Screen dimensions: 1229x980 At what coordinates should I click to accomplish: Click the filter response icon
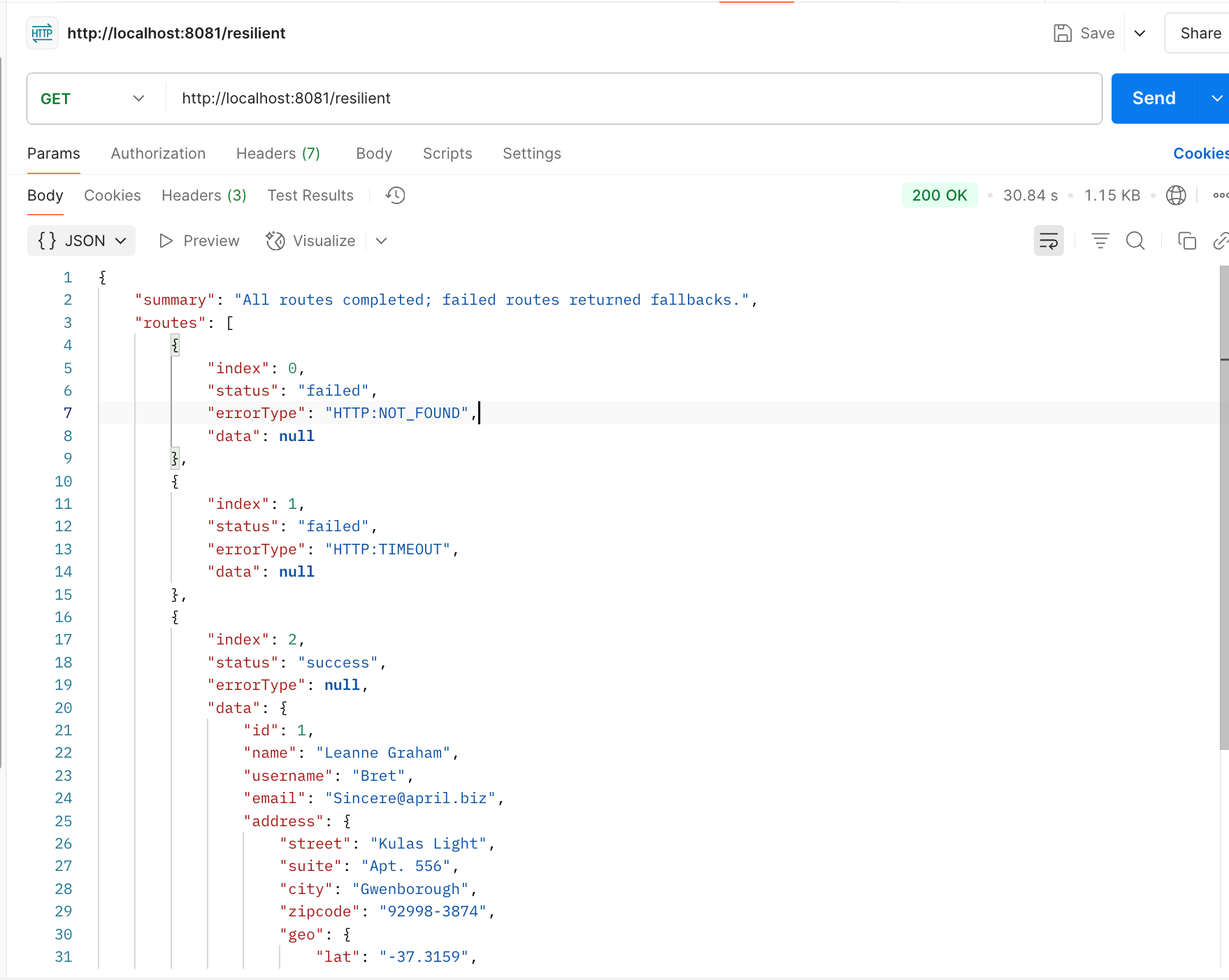click(1100, 241)
